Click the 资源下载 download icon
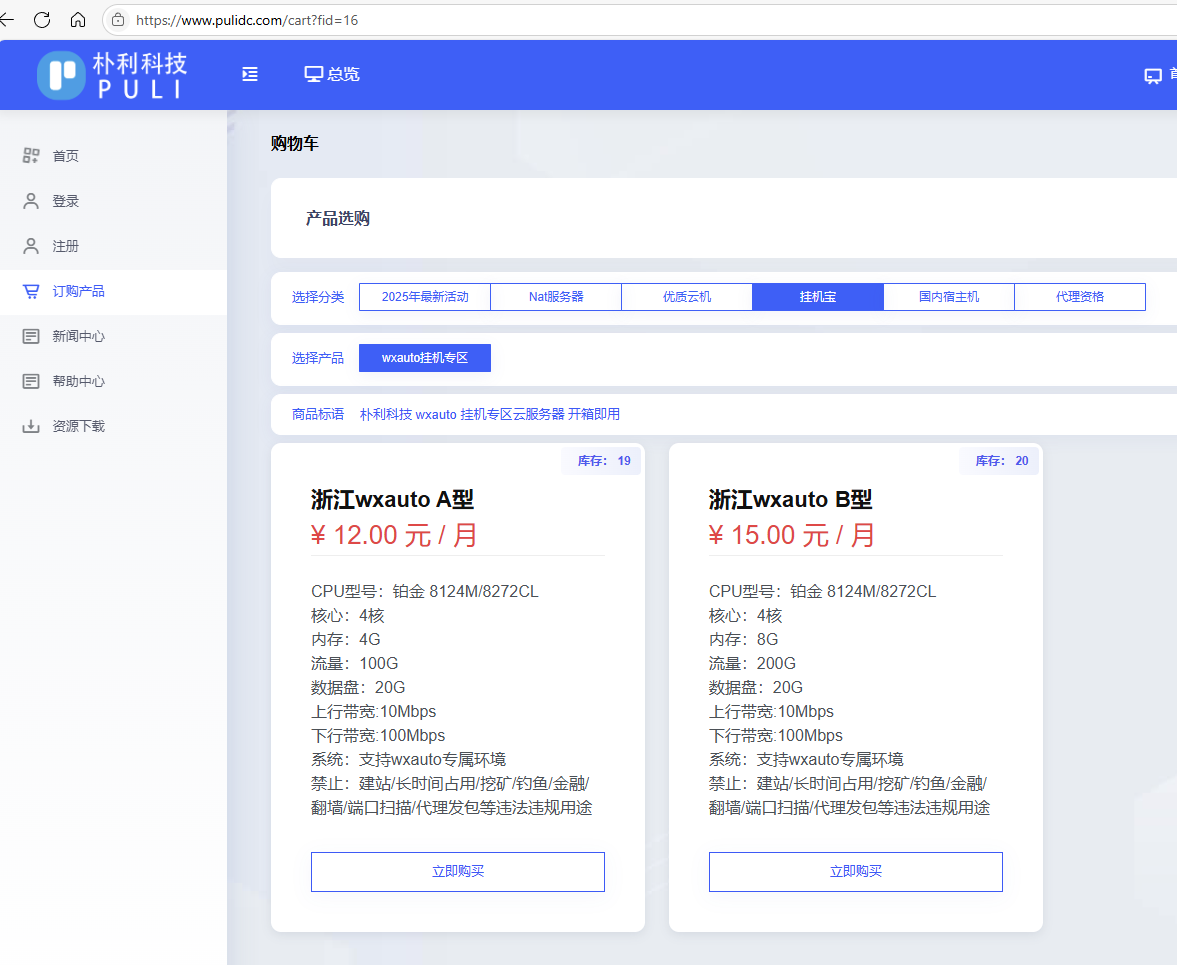Image resolution: width=1177 pixels, height=965 pixels. 31,426
